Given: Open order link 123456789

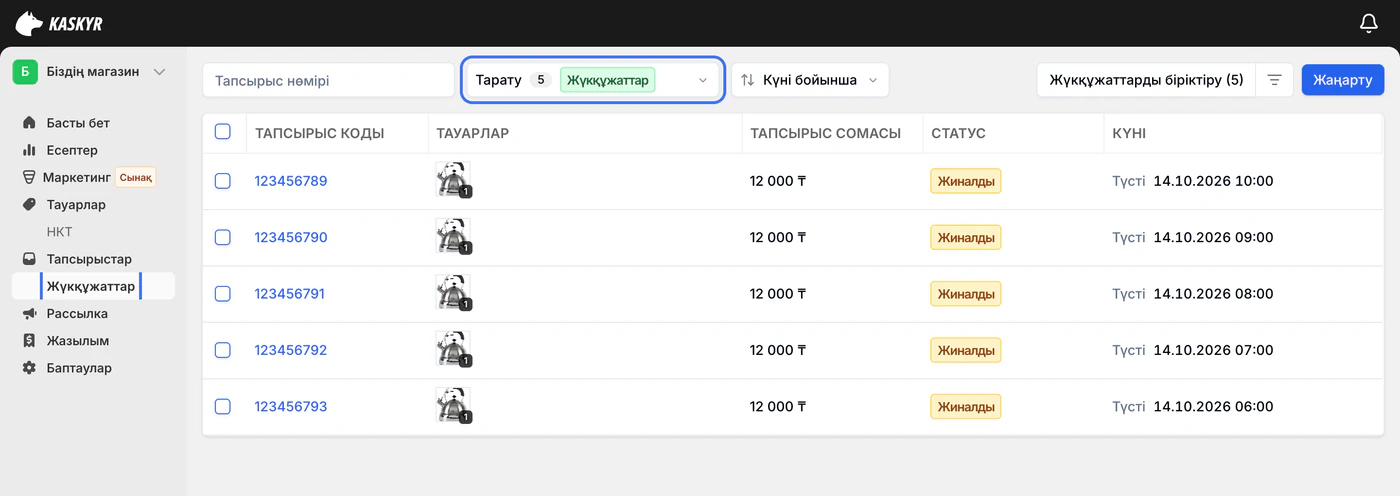Looking at the screenshot, I should (x=291, y=181).
